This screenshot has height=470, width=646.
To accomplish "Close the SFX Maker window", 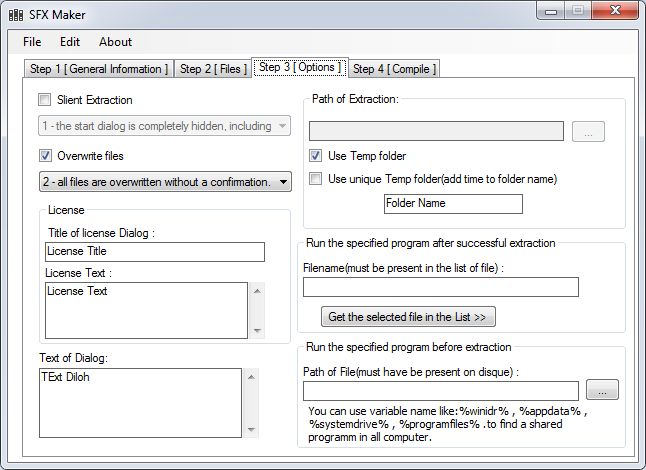I will 615,10.
